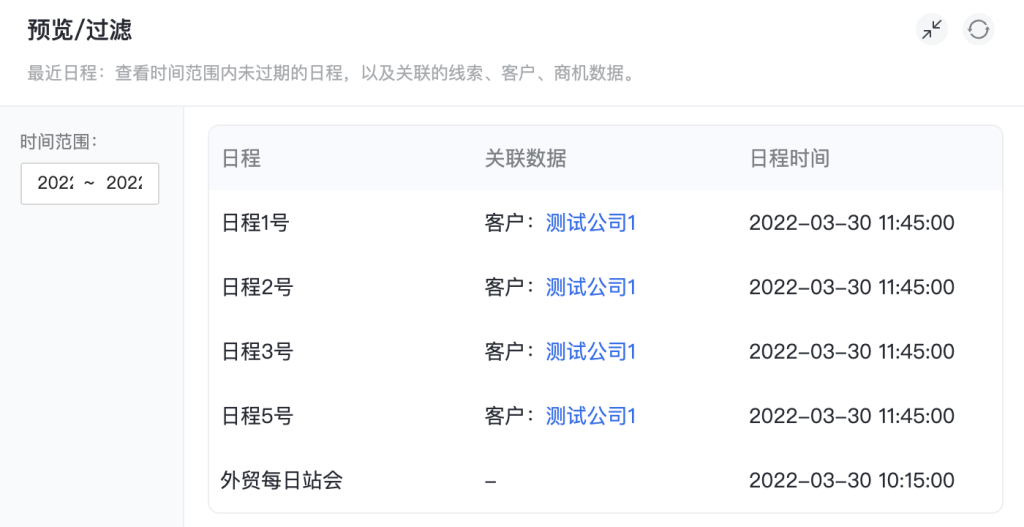Select the 日程2号 schedule name
Viewport: 1024px width, 527px height.
click(257, 288)
